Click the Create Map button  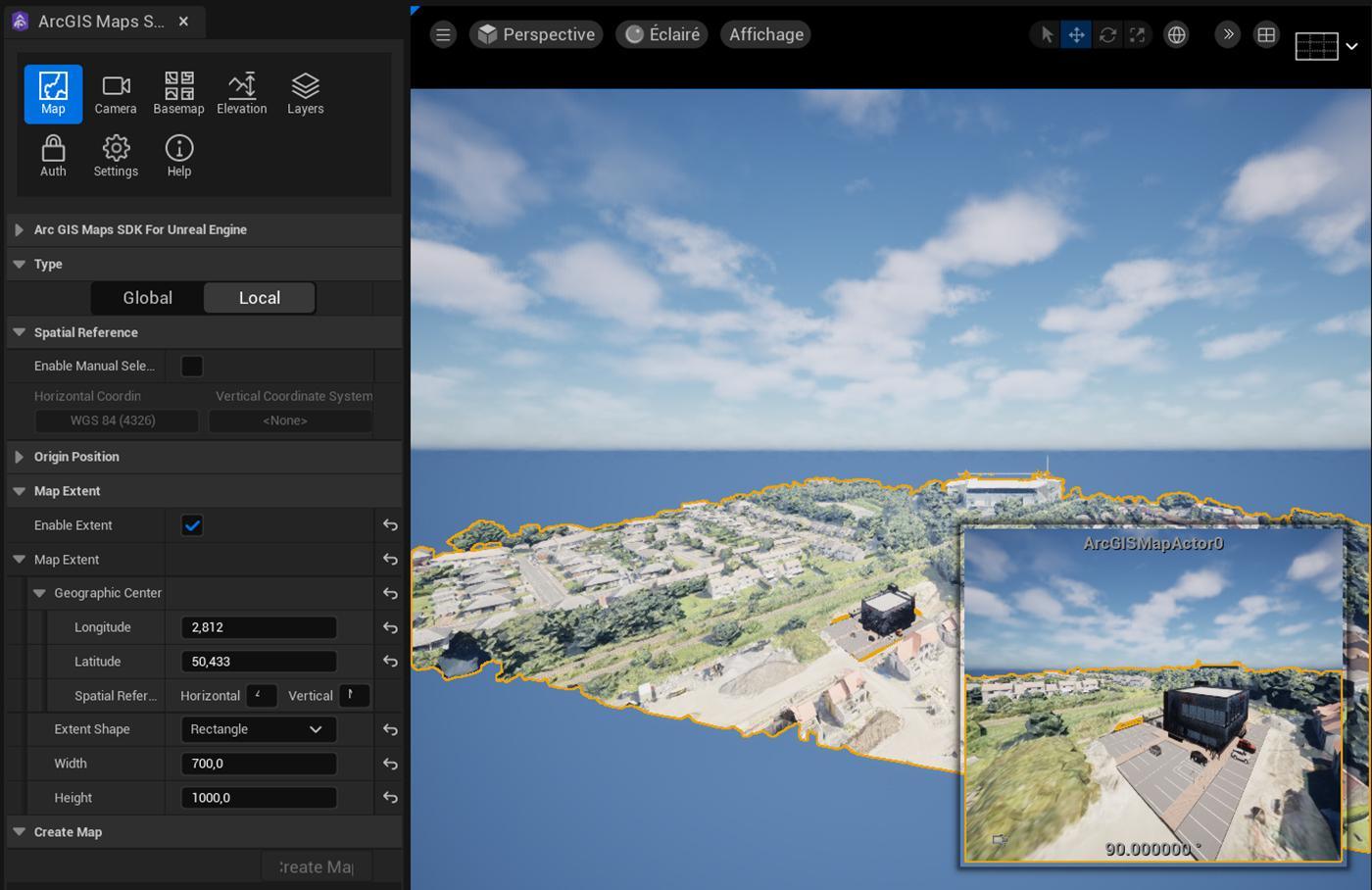click(x=316, y=866)
